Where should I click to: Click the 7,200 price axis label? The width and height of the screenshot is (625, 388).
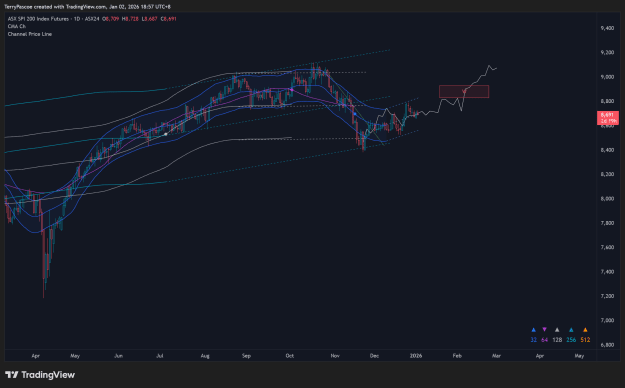coord(607,296)
